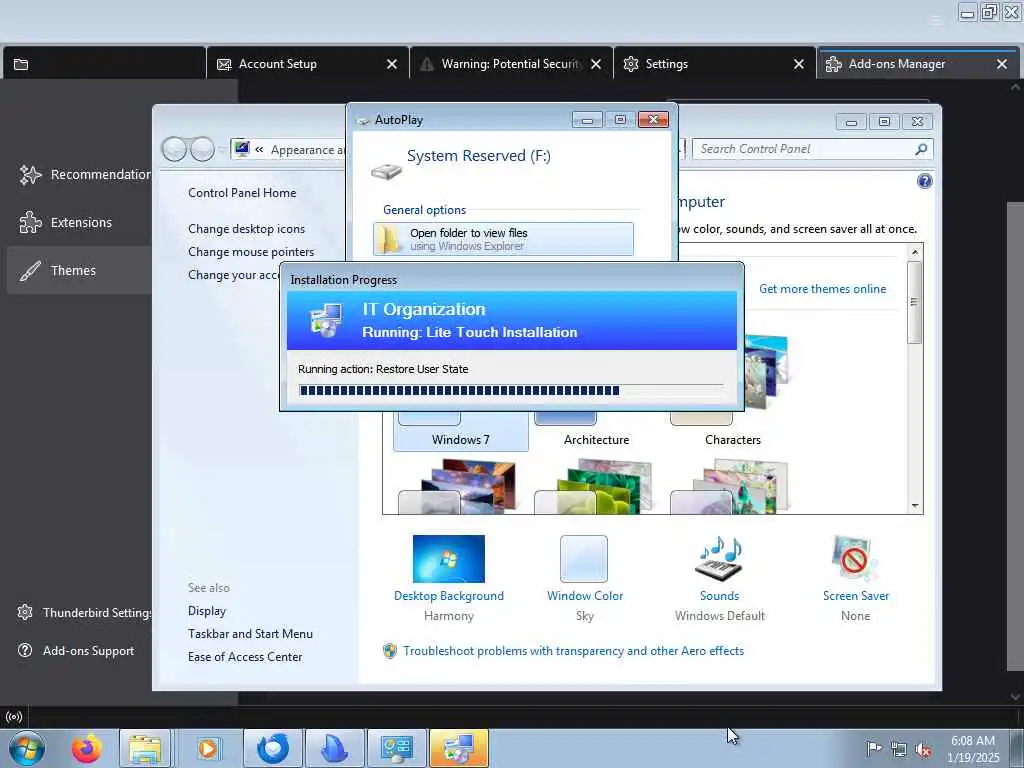Choose Open folder to view files
Screen dimensions: 1024x768
(503, 239)
